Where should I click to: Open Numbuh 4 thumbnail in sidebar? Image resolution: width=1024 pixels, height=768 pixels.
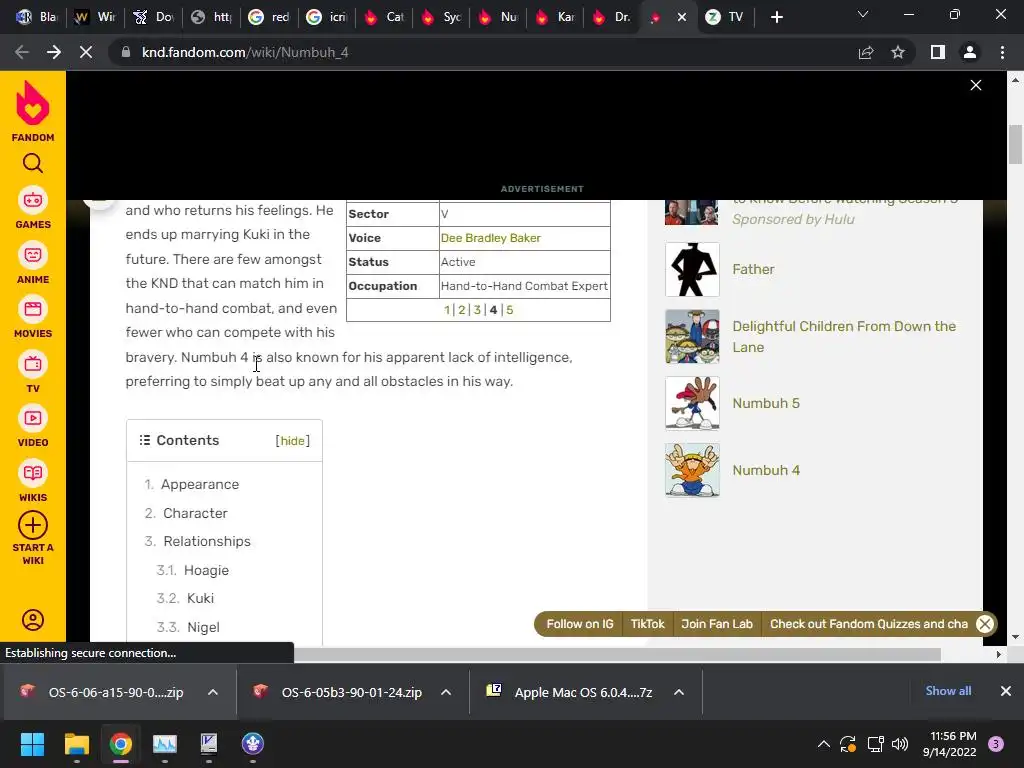(x=692, y=470)
